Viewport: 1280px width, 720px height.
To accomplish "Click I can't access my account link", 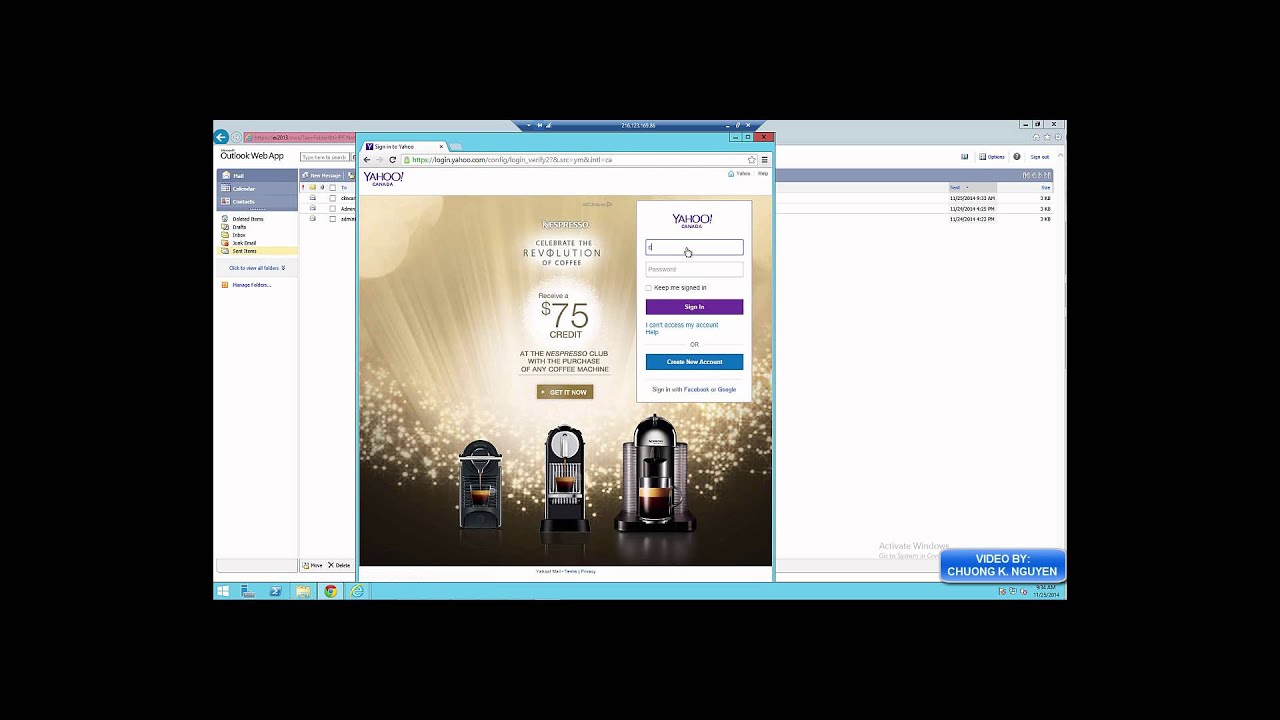I will [682, 325].
